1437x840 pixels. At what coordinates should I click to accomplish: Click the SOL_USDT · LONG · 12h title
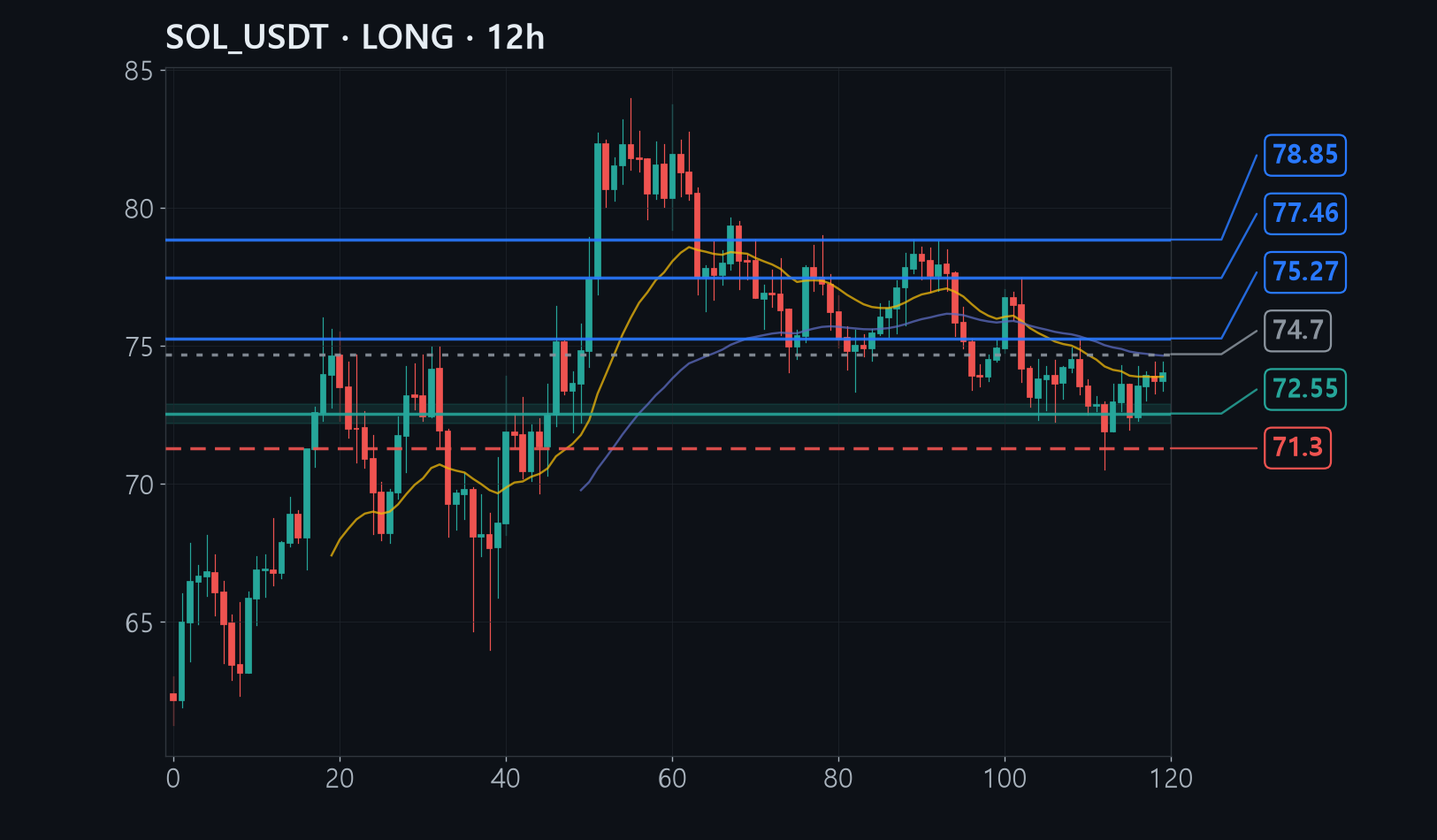pyautogui.click(x=355, y=37)
